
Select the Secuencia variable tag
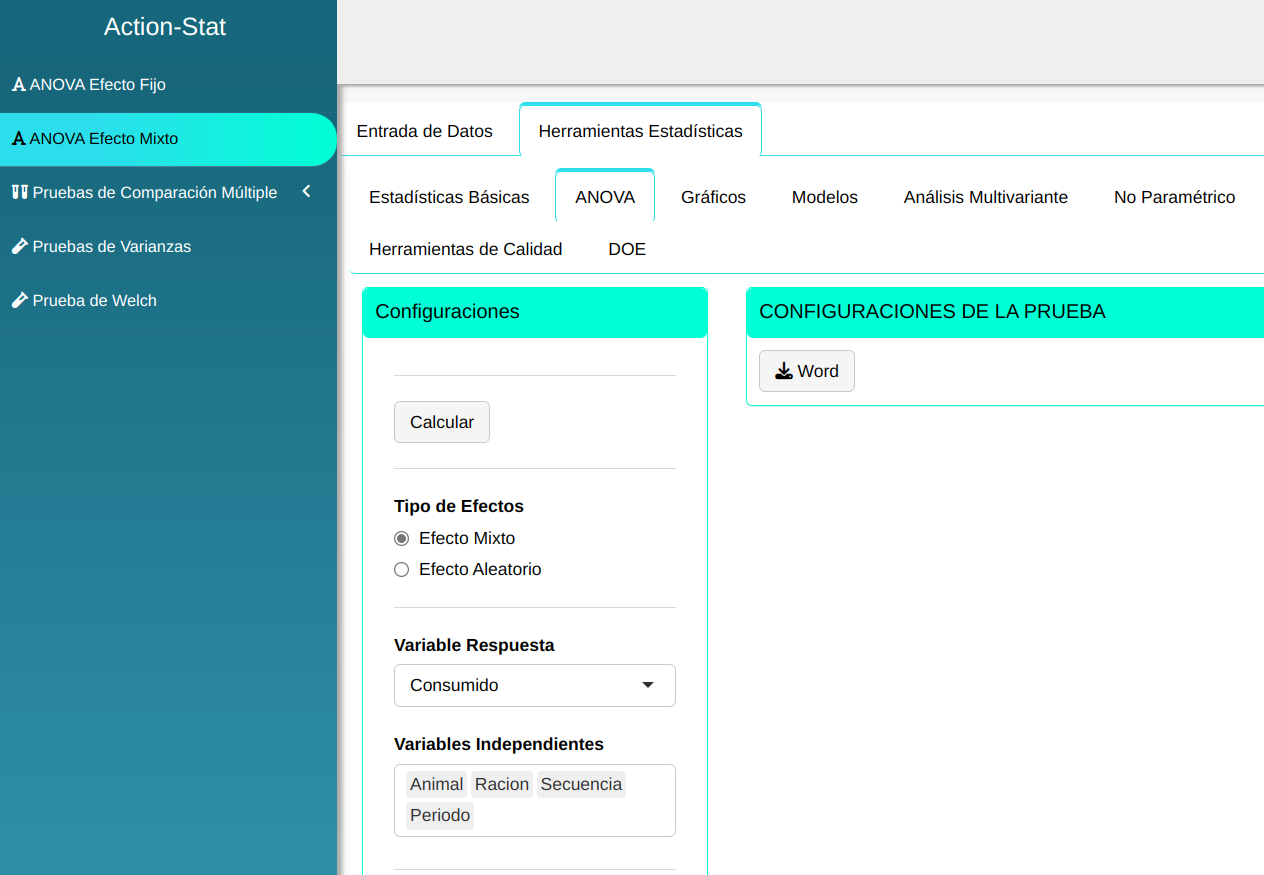pyautogui.click(x=581, y=784)
